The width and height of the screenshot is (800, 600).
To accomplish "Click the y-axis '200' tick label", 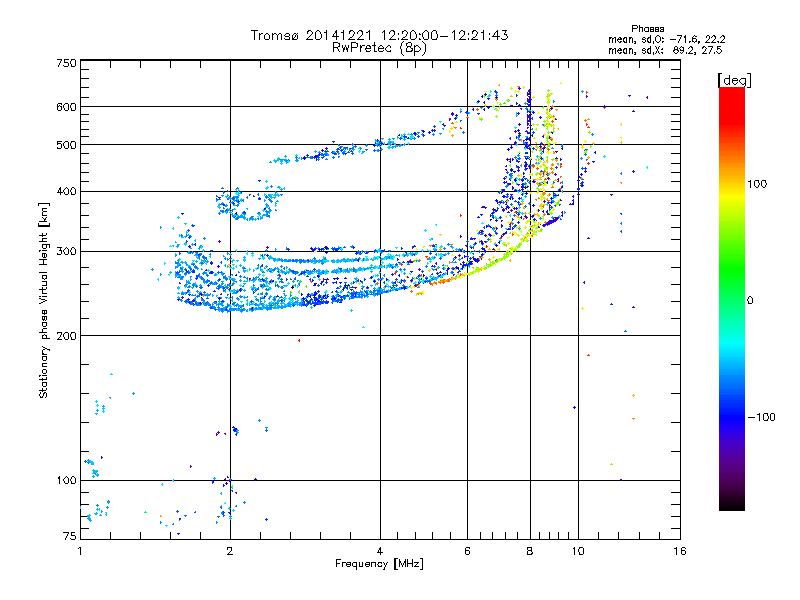I will pos(66,336).
